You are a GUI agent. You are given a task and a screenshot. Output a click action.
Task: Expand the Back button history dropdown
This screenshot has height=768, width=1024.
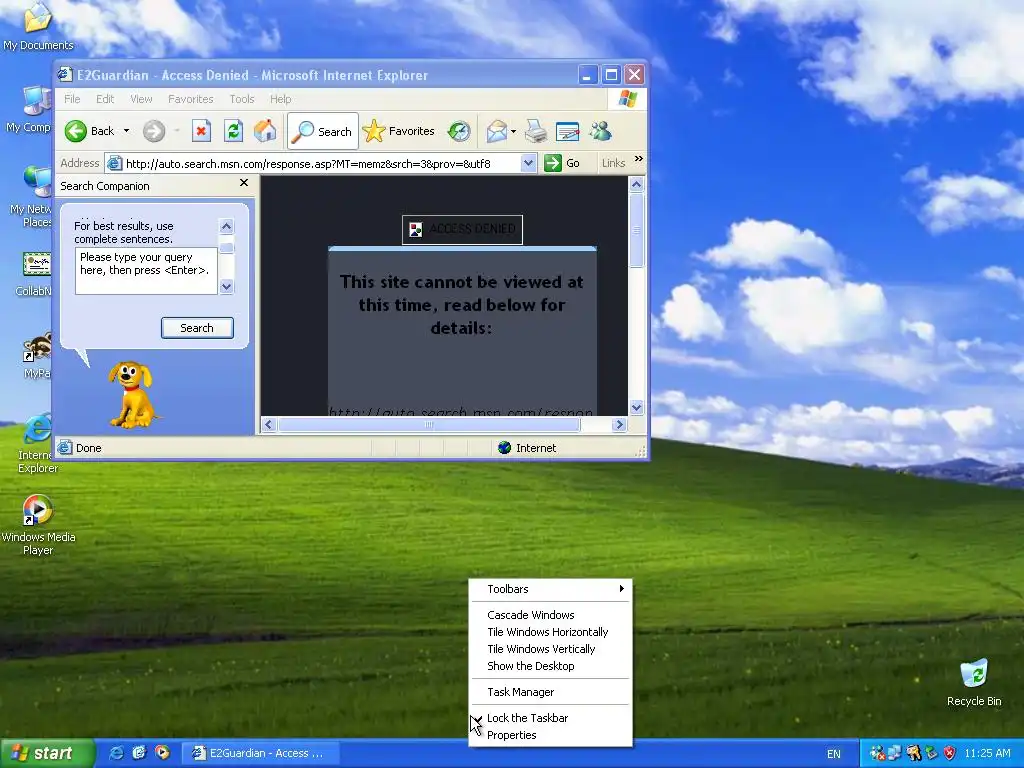126,131
